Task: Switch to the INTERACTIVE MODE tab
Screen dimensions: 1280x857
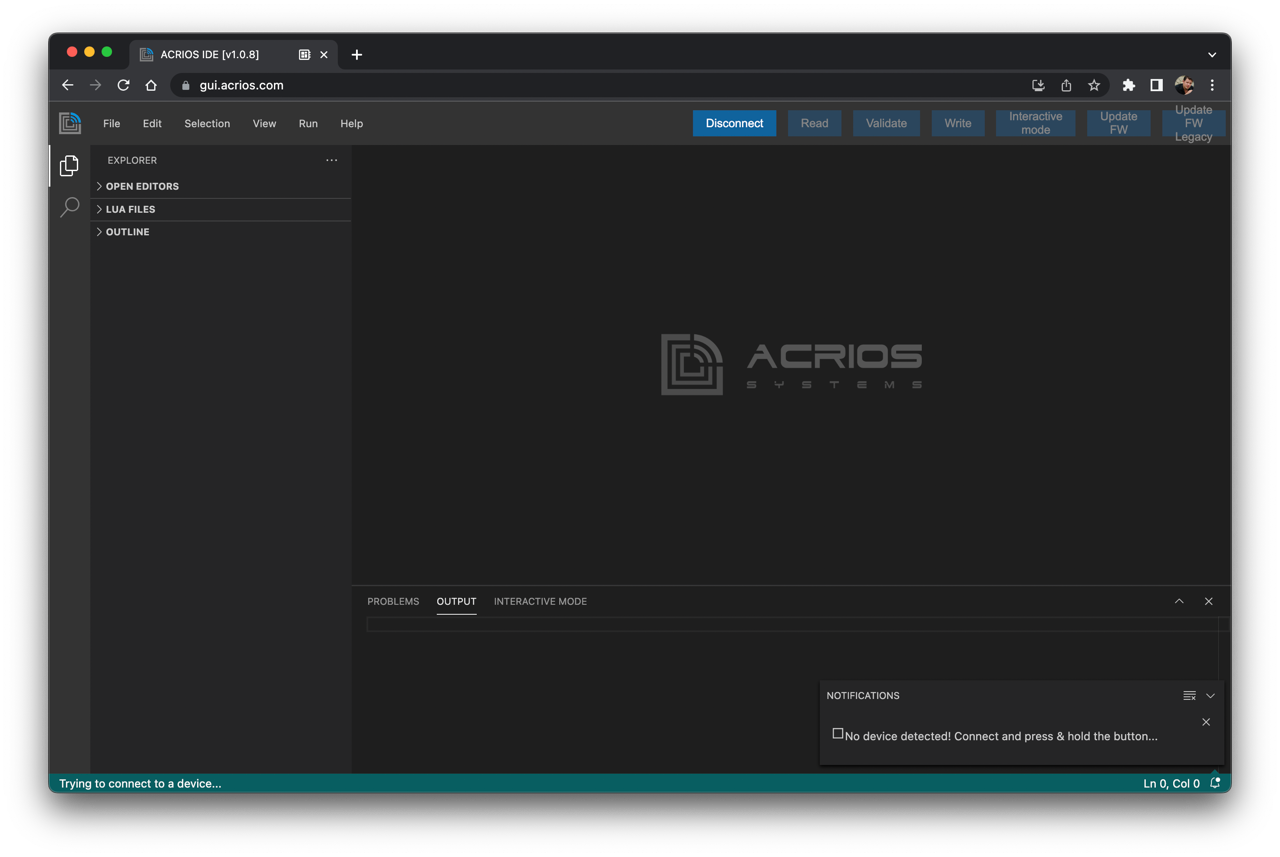Action: coord(540,601)
